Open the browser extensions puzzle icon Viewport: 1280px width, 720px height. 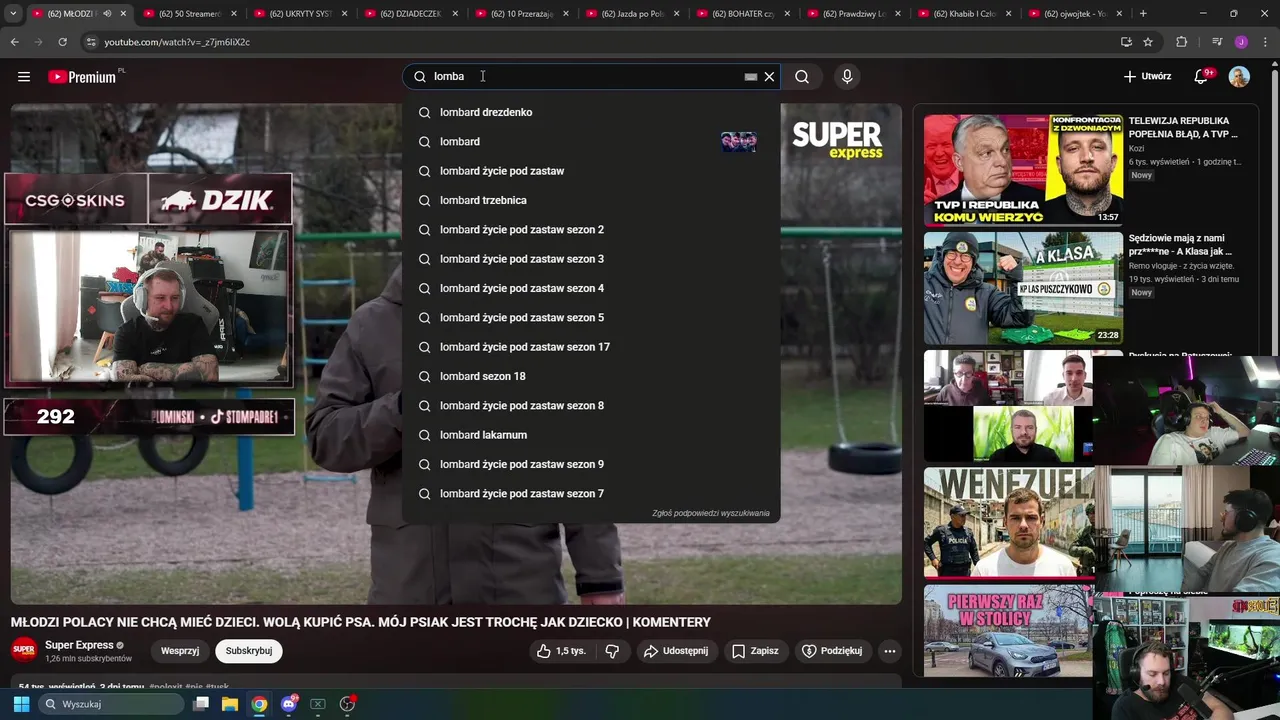click(1182, 42)
